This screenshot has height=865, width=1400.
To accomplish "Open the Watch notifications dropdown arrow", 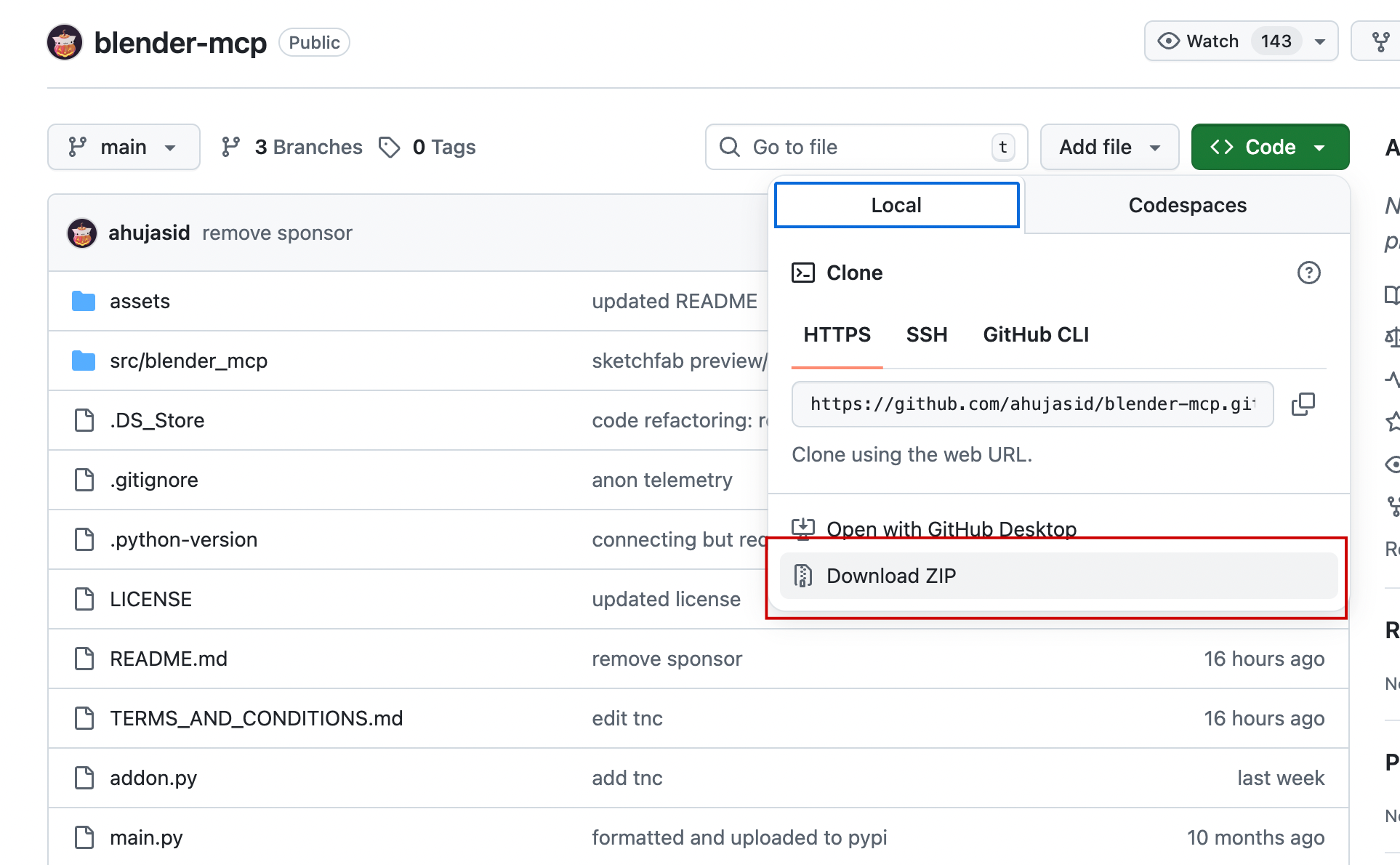I will pos(1320,41).
